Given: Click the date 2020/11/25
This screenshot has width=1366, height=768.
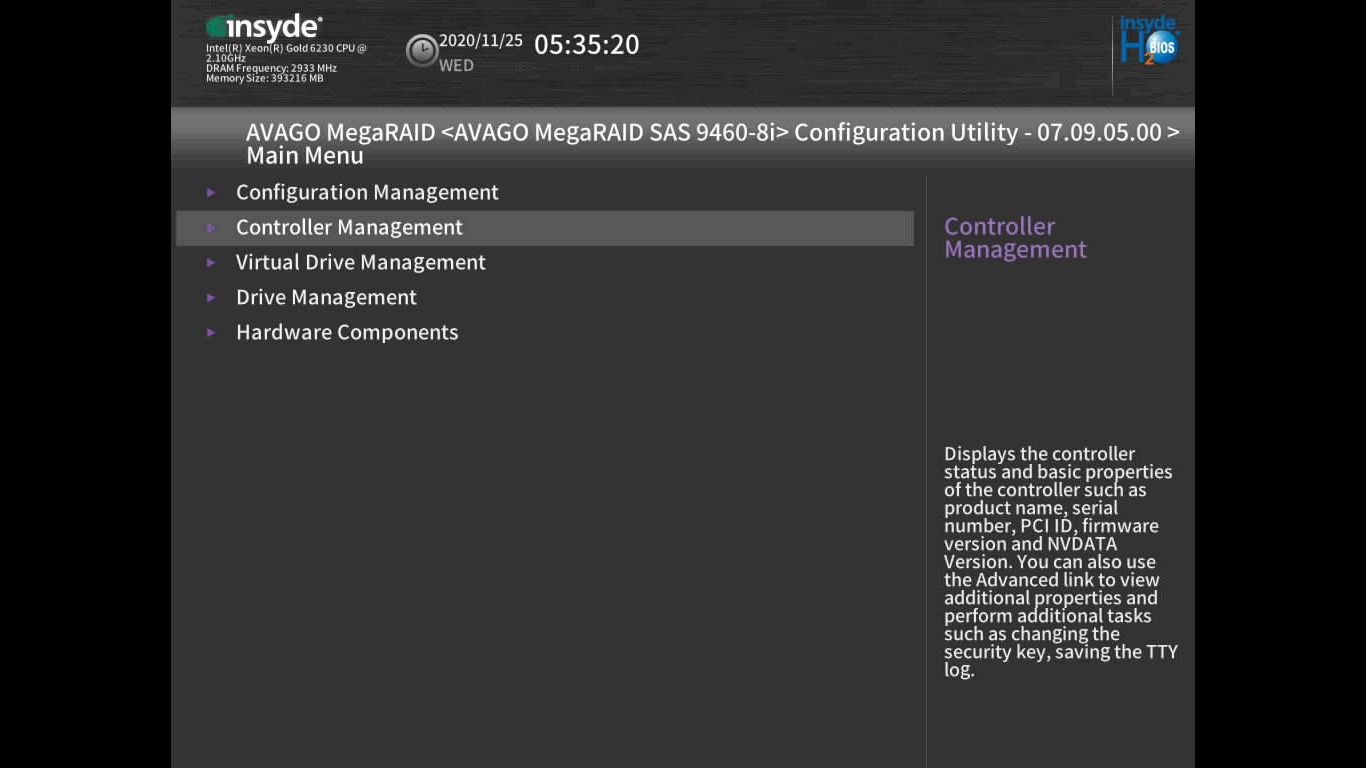Looking at the screenshot, I should point(480,41).
